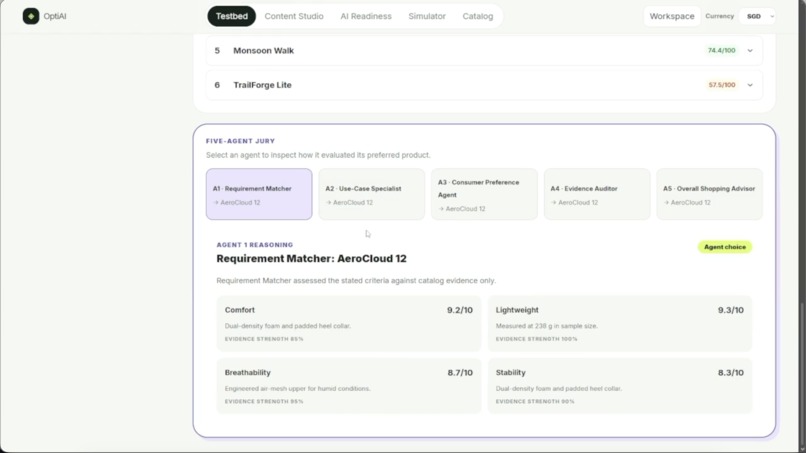Select agent A5 Overall Shopping Advisor card
806x453 pixels.
coord(709,194)
